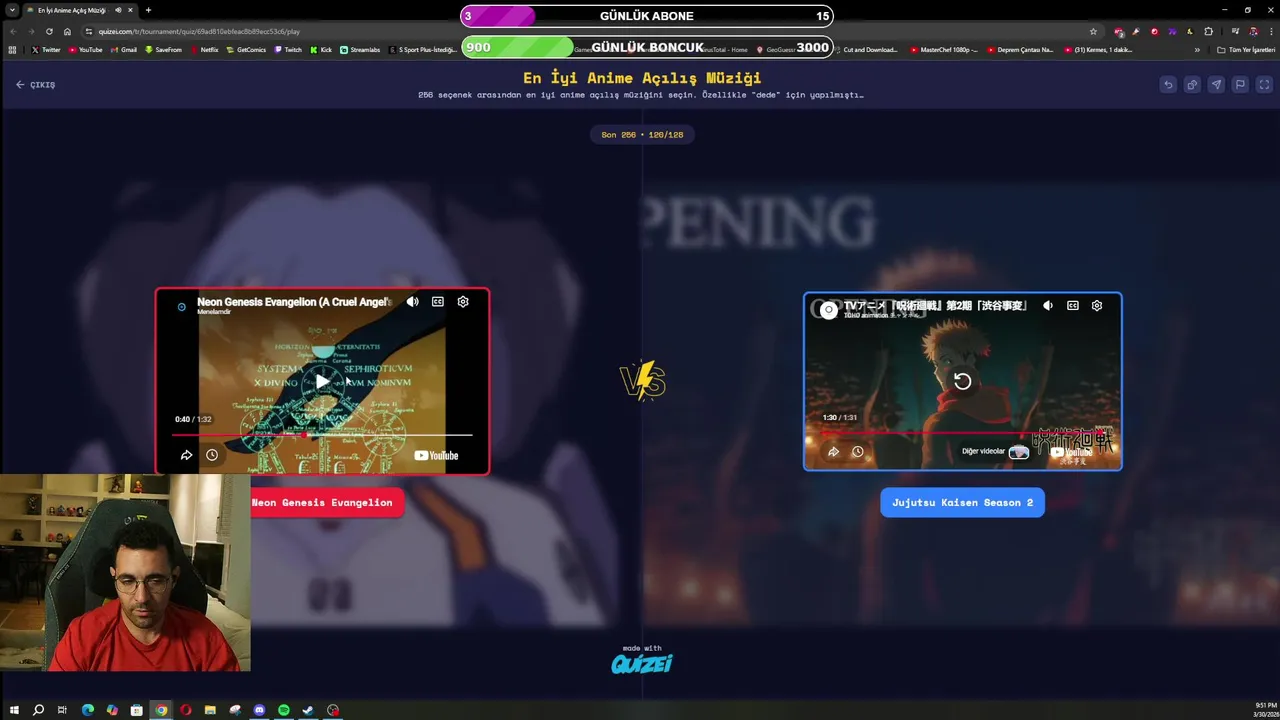The width and height of the screenshot is (1280, 720).
Task: Vote for Jujutsu Kaisen Season 2 button
Action: pos(963,503)
